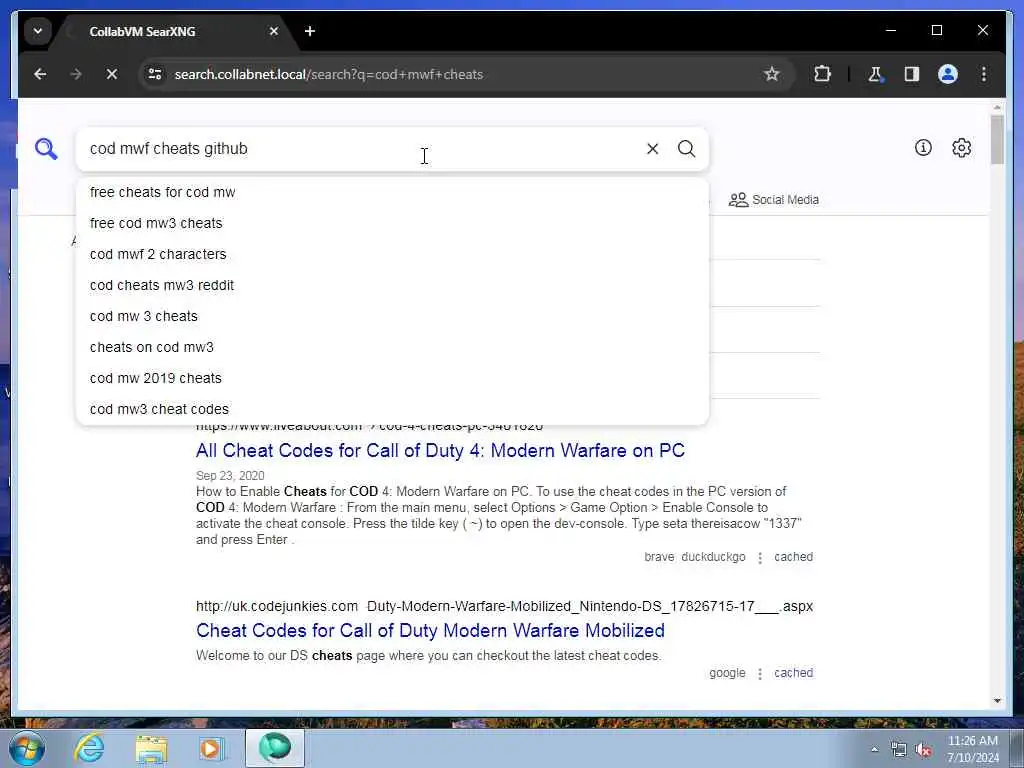The image size is (1024, 768).
Task: Submit search with magnifier button
Action: (686, 149)
